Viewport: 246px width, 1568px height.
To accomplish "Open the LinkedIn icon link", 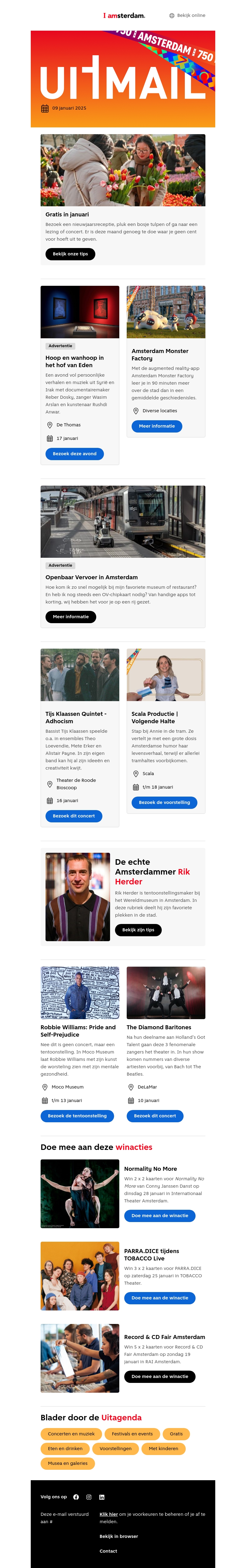I will tap(101, 1497).
